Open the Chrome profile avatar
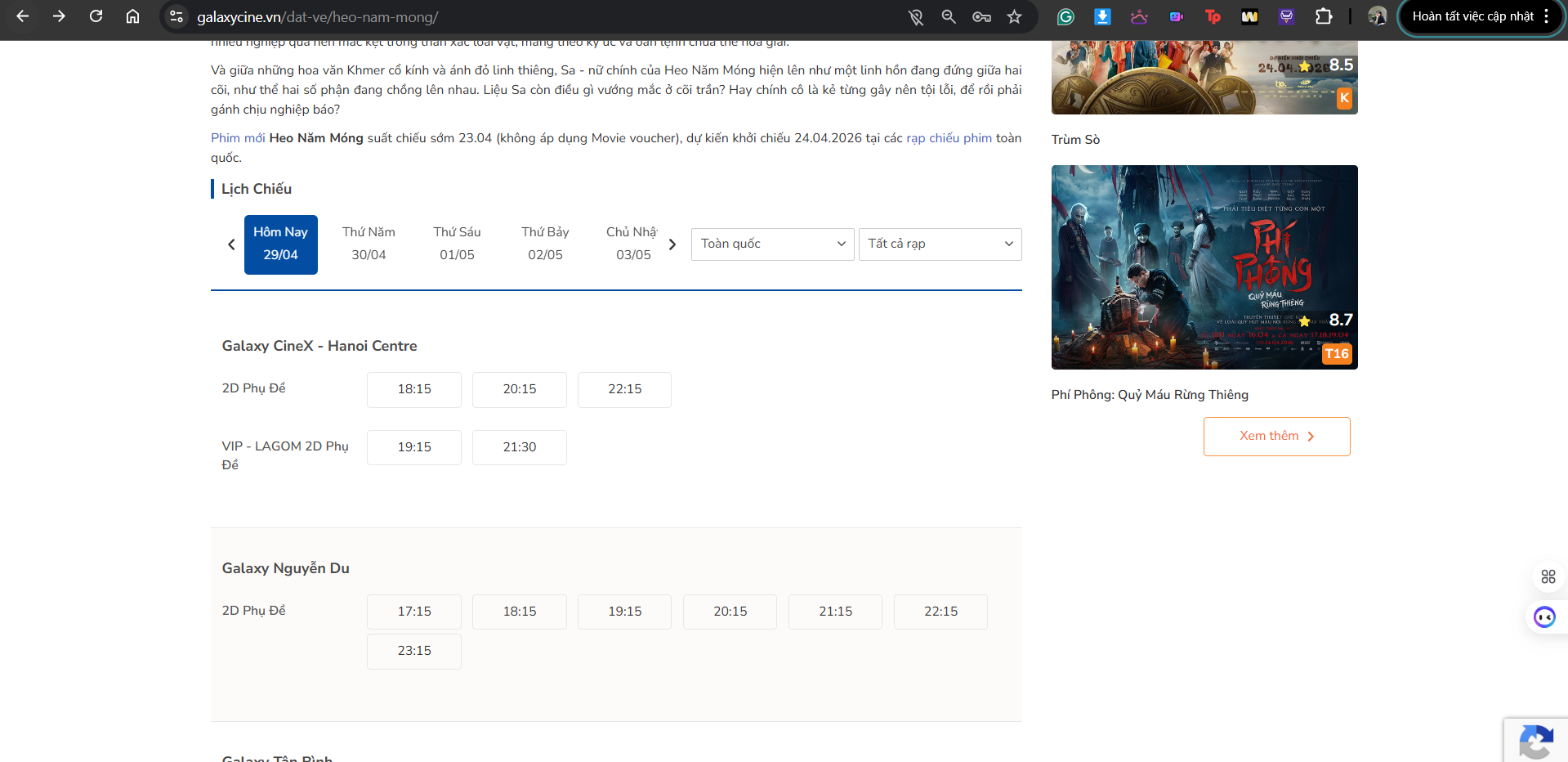1568x762 pixels. coord(1378,16)
